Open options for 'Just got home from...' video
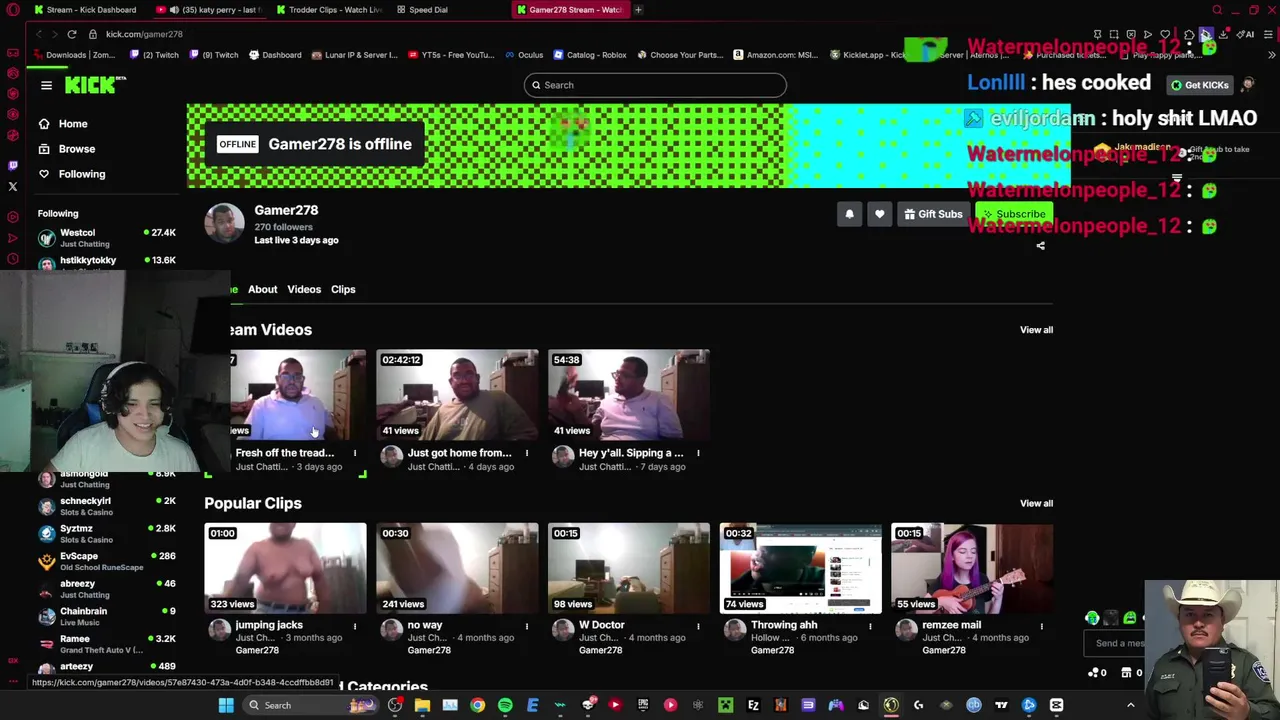 pos(526,453)
